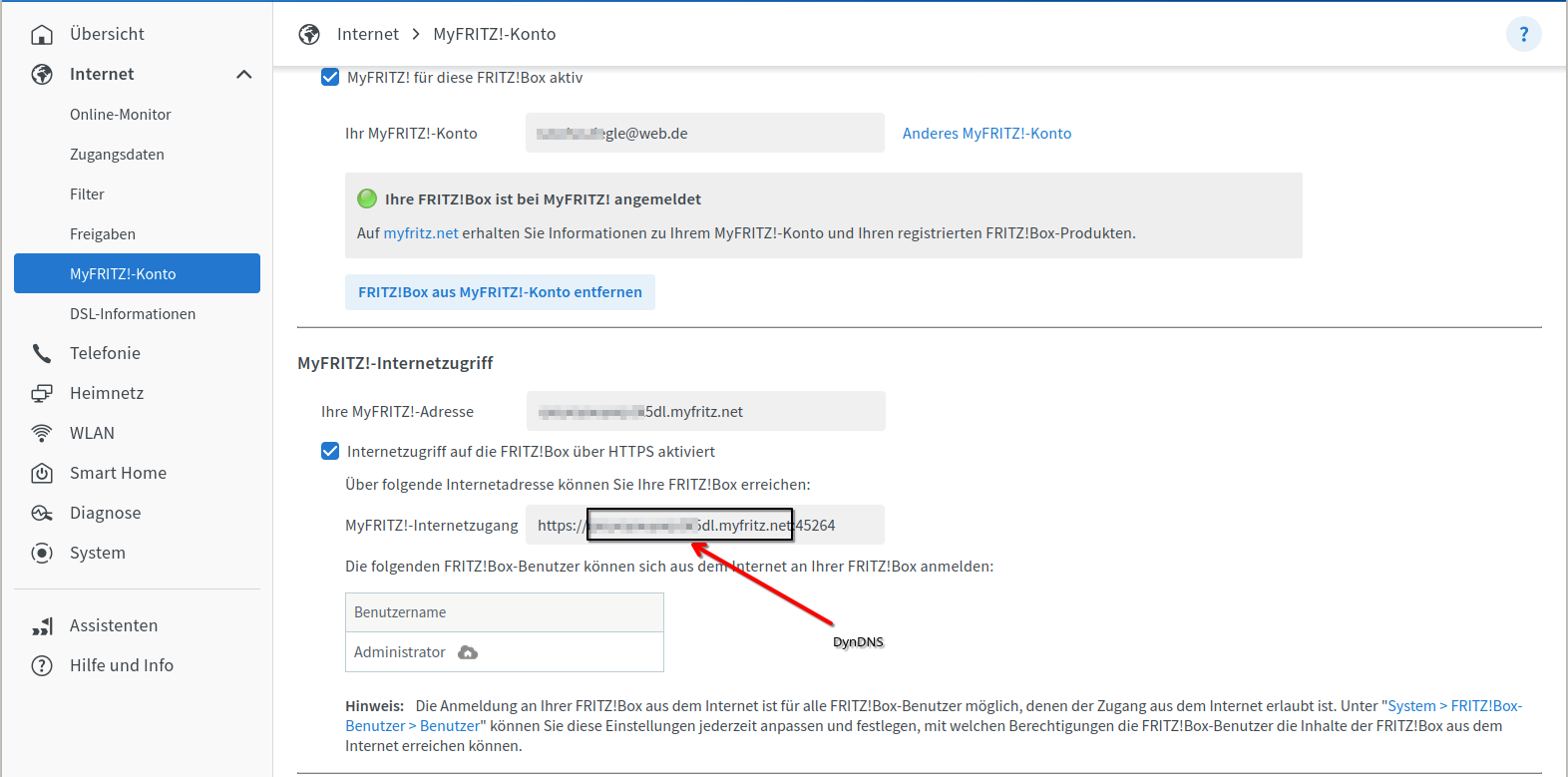Viewport: 1568px width, 777px height.
Task: Click the Übersicht home icon
Action: (42, 35)
